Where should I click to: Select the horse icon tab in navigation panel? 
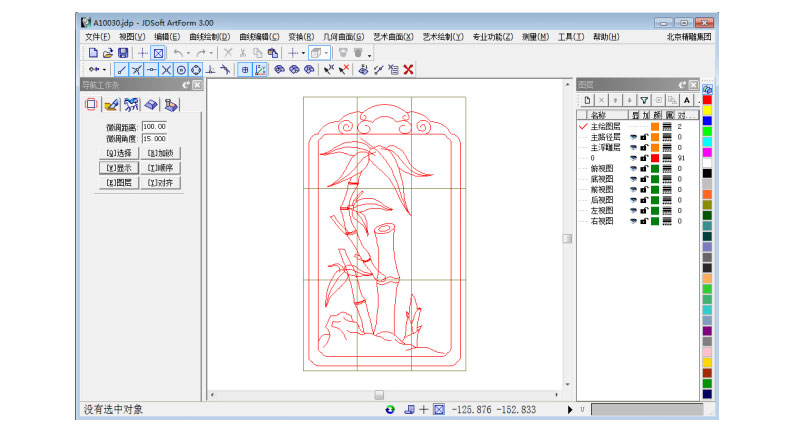click(x=131, y=103)
